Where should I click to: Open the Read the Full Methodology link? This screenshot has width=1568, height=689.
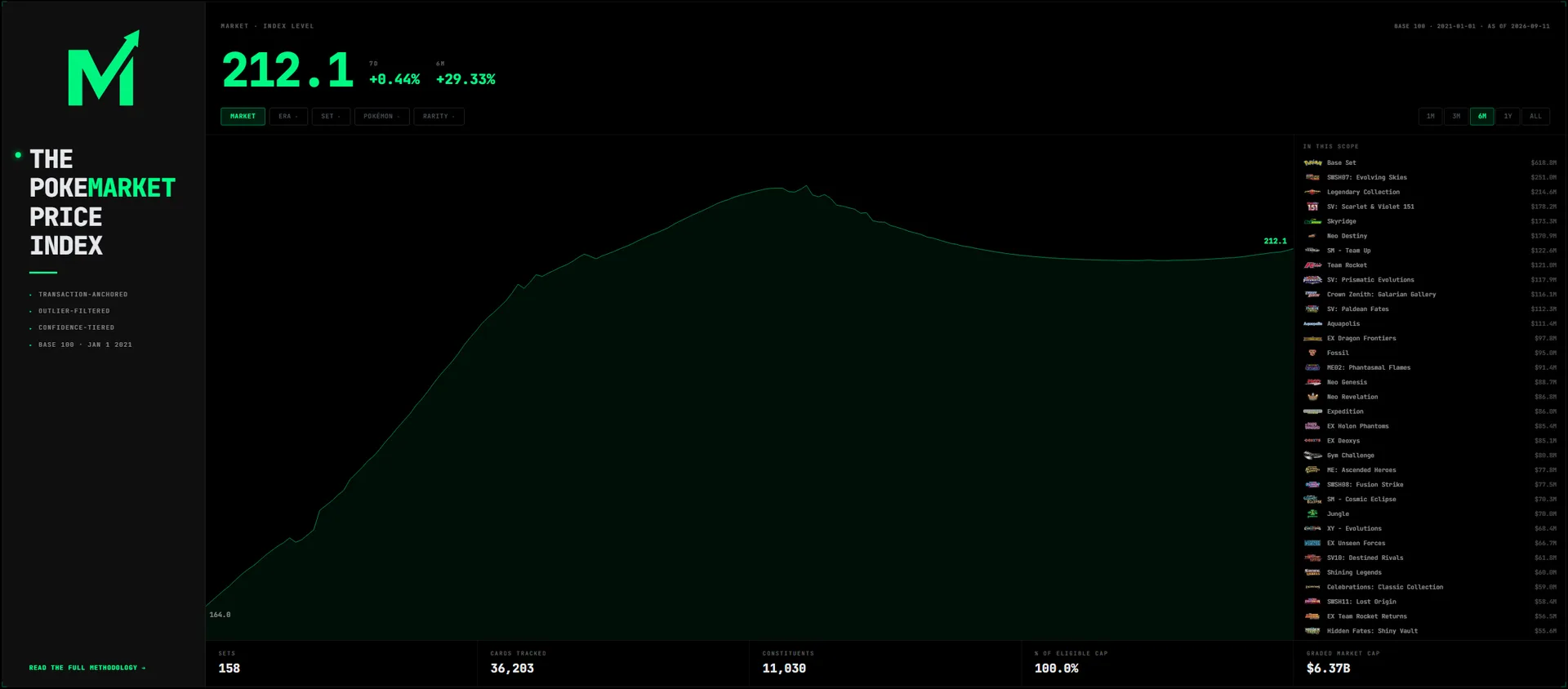(87, 668)
